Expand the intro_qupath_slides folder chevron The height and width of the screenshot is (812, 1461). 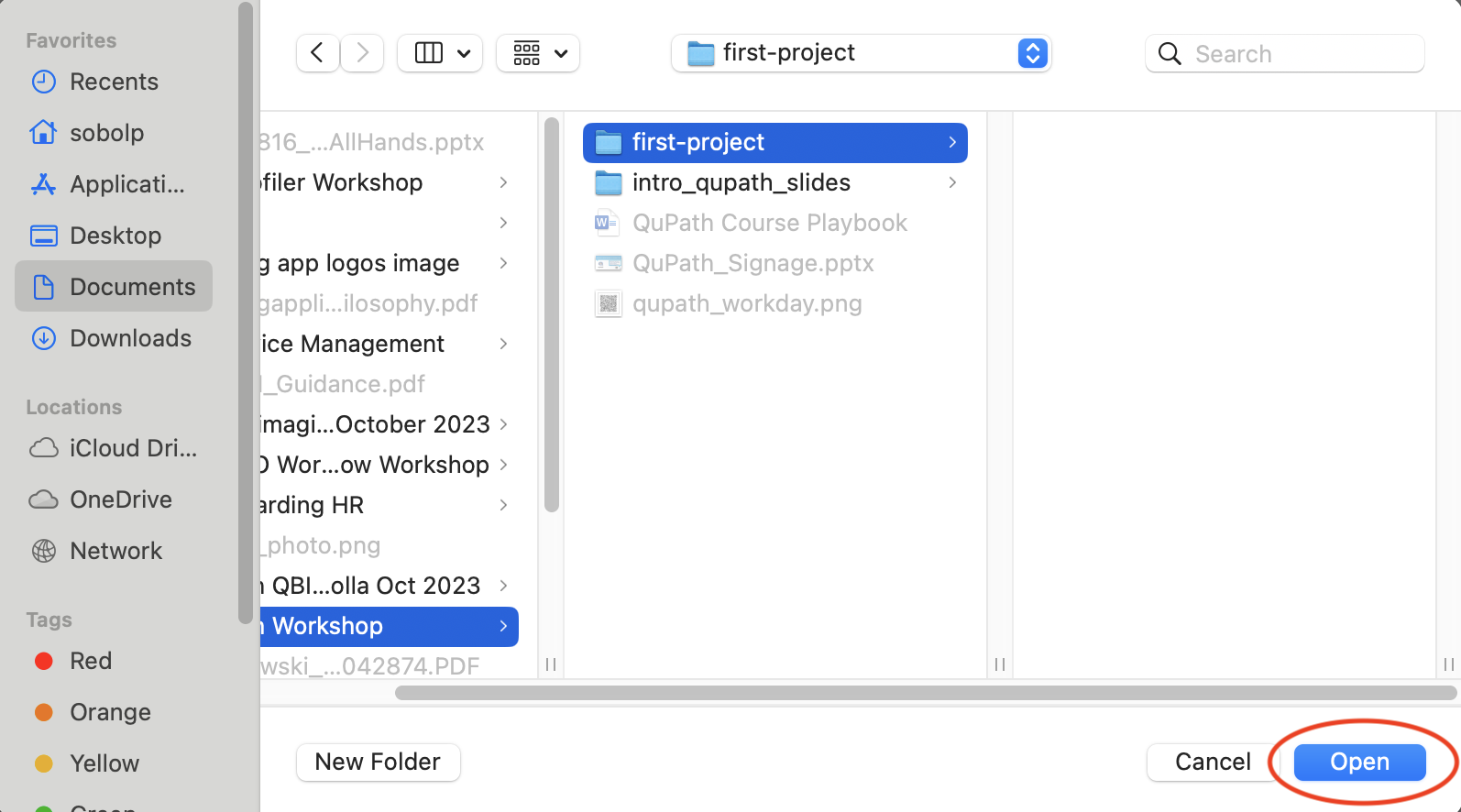click(951, 182)
